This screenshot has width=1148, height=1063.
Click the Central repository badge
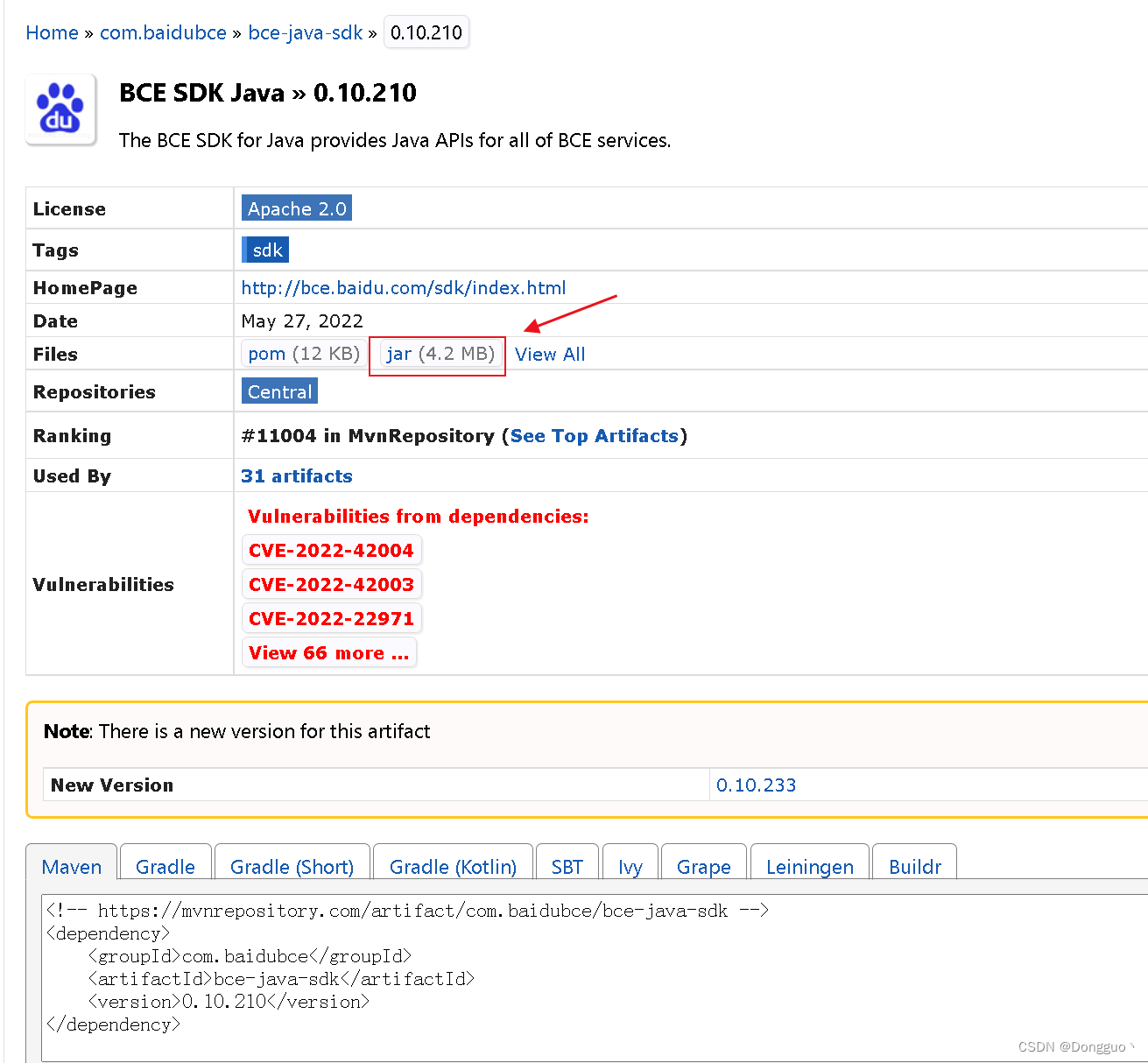click(279, 391)
